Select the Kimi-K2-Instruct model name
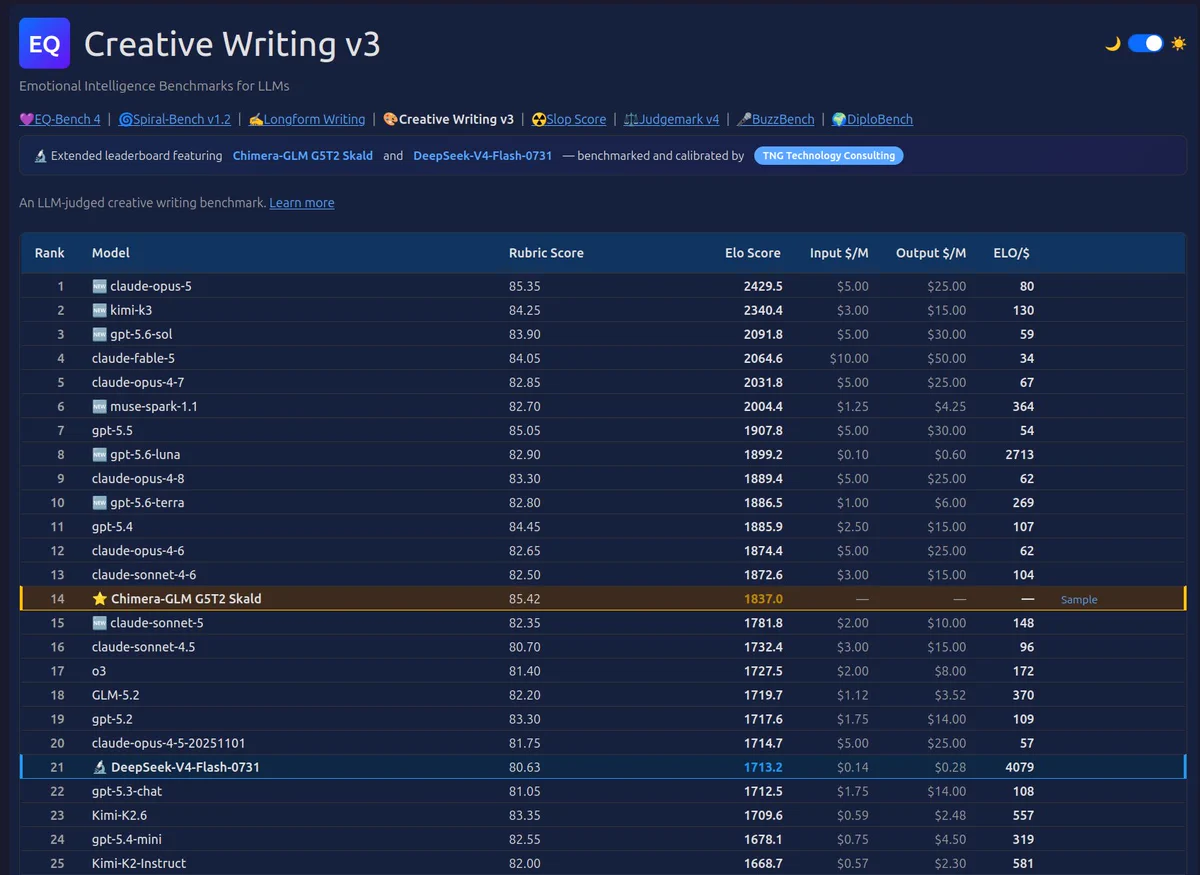 click(x=139, y=863)
